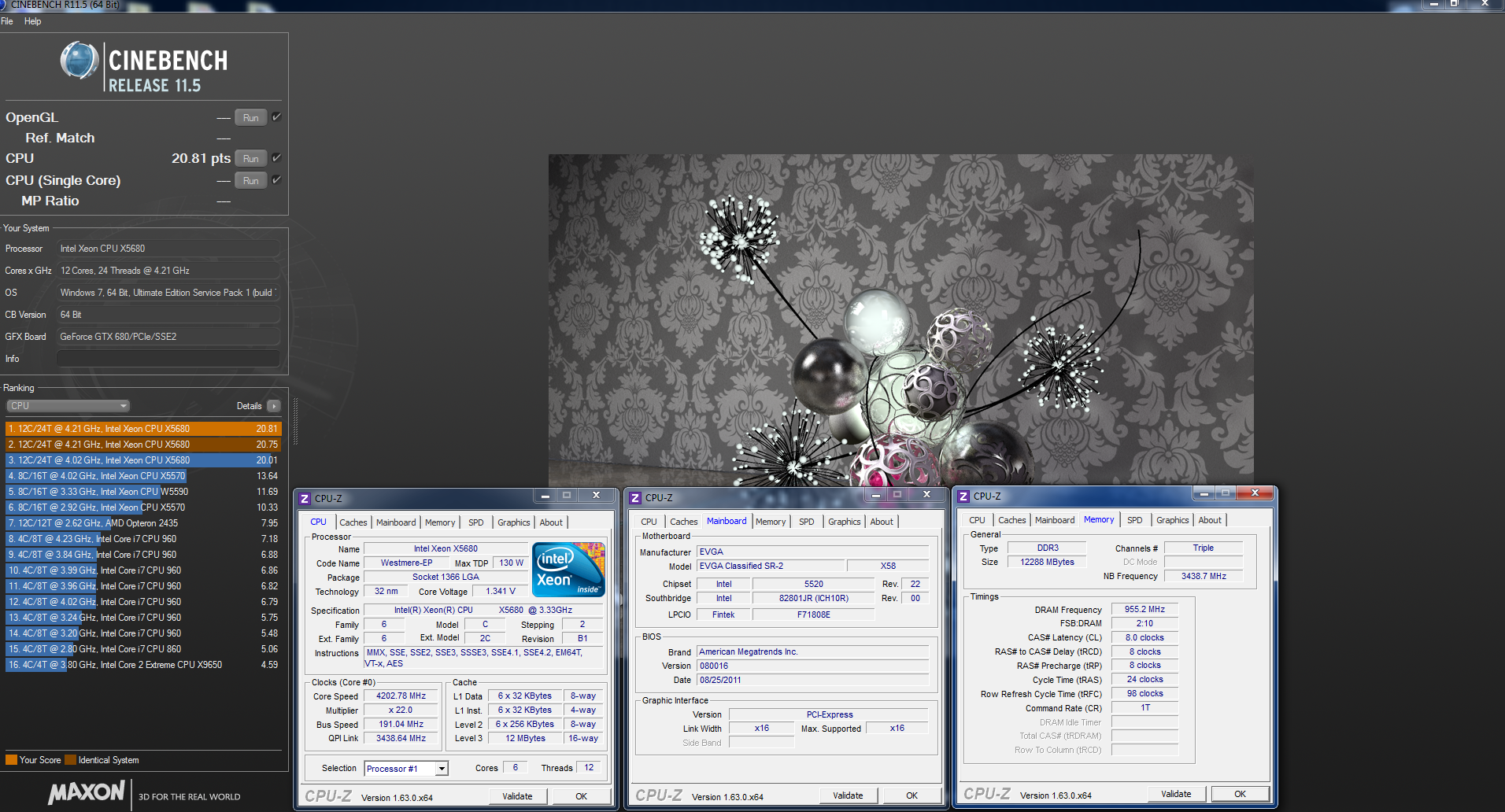The height and width of the screenshot is (812, 1505).
Task: Switch to Graphics tab in first CPU-Z window
Action: (x=513, y=522)
